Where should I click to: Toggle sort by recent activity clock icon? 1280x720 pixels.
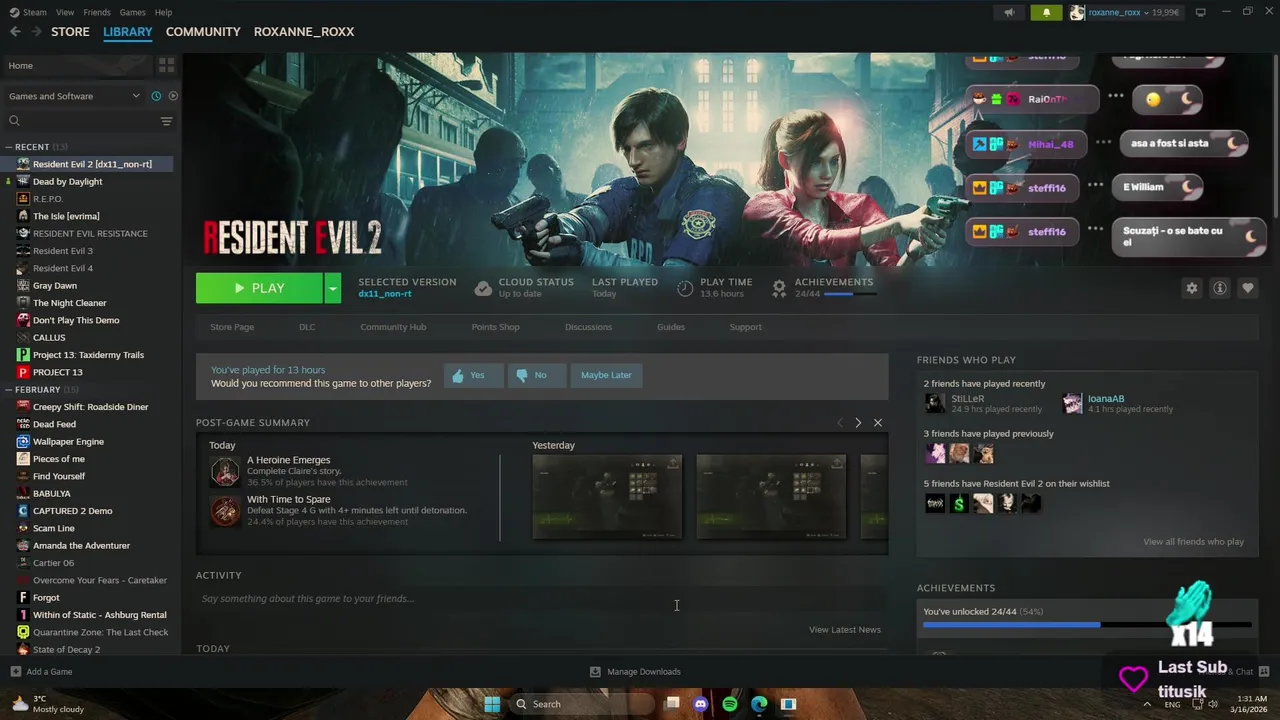156,96
